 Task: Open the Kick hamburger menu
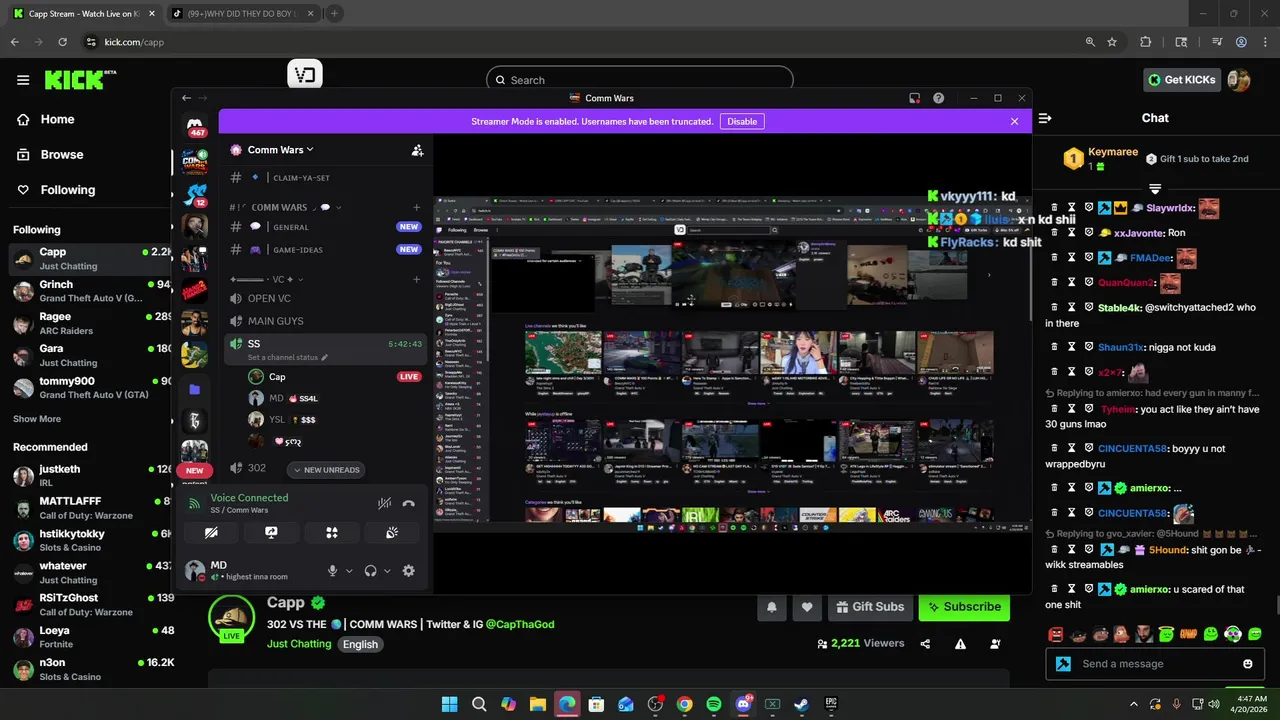pos(23,80)
